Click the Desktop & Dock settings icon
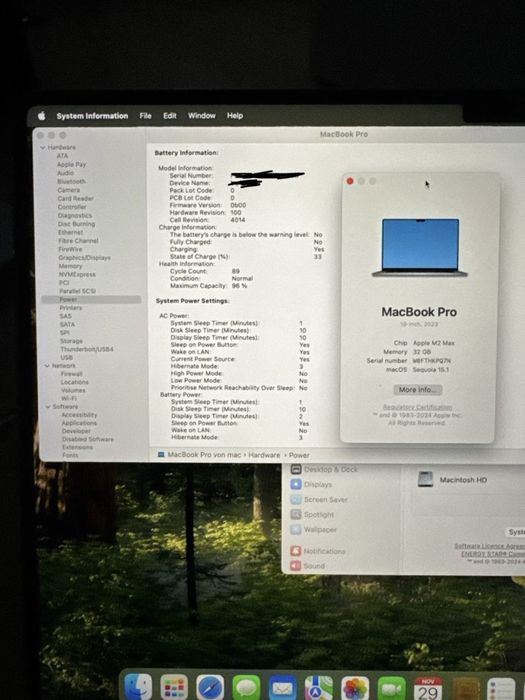 point(296,469)
